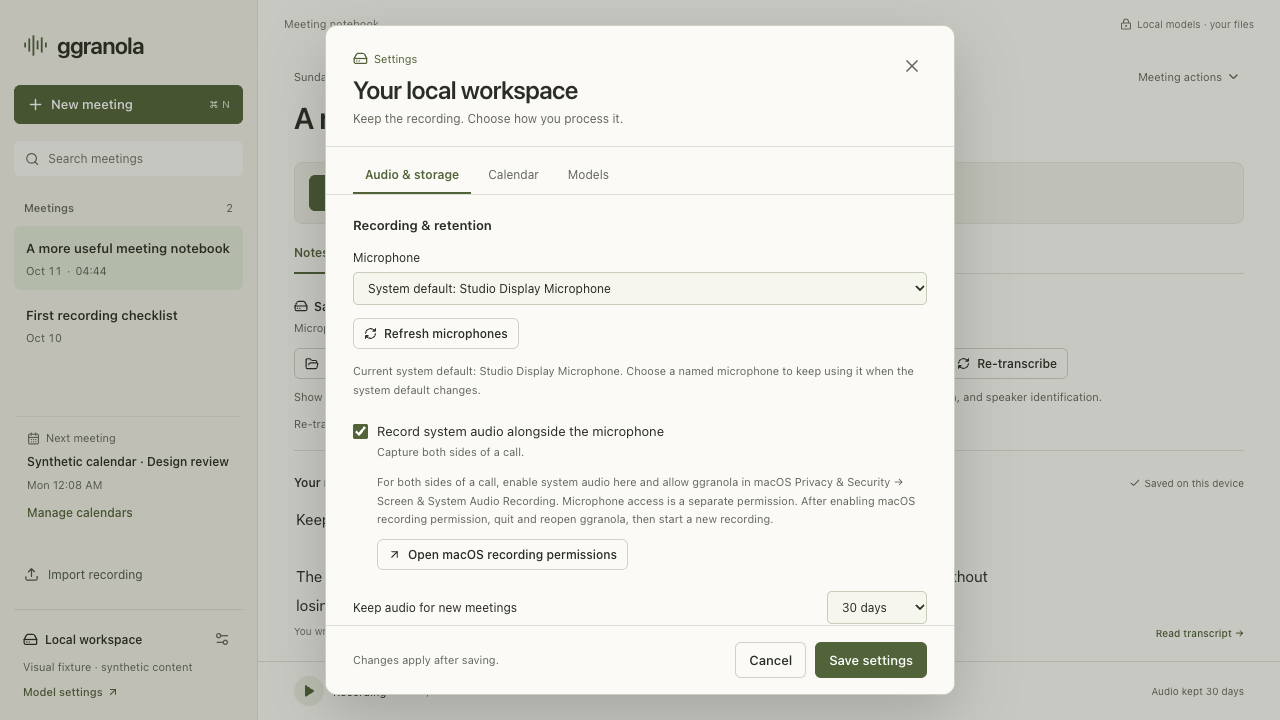Start a New meeting
1280x720 pixels.
pos(128,104)
